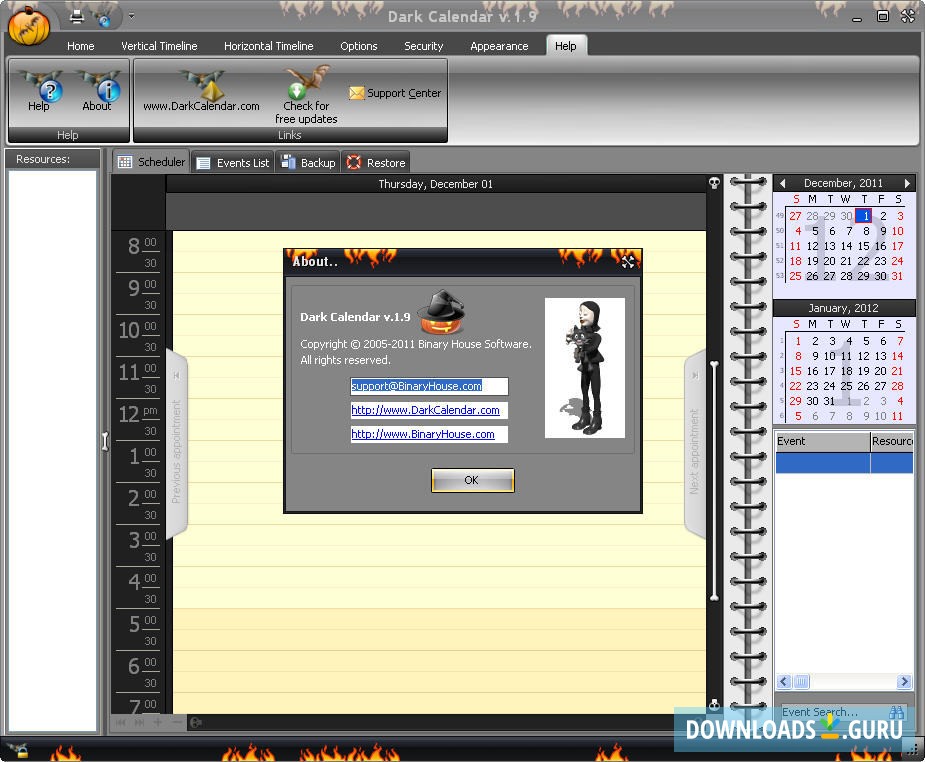Open the Appearance ribbon tab
The height and width of the screenshot is (762, 925).
click(x=499, y=46)
